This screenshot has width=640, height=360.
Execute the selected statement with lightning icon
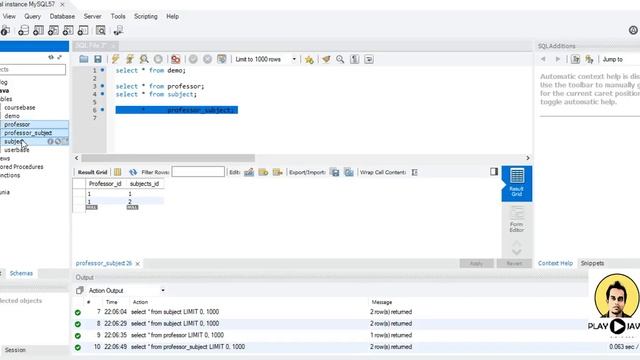point(116,59)
